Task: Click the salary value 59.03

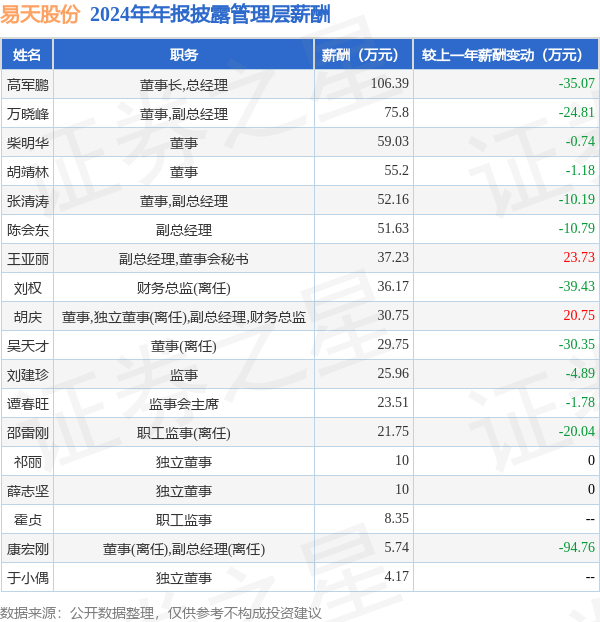Action: click(x=393, y=141)
